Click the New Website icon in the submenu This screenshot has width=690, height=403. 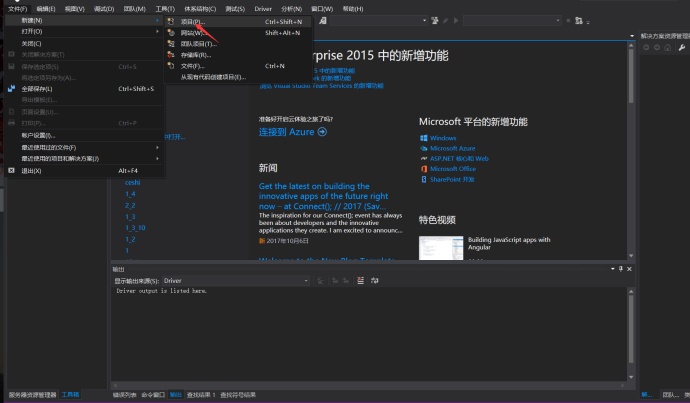[171, 33]
